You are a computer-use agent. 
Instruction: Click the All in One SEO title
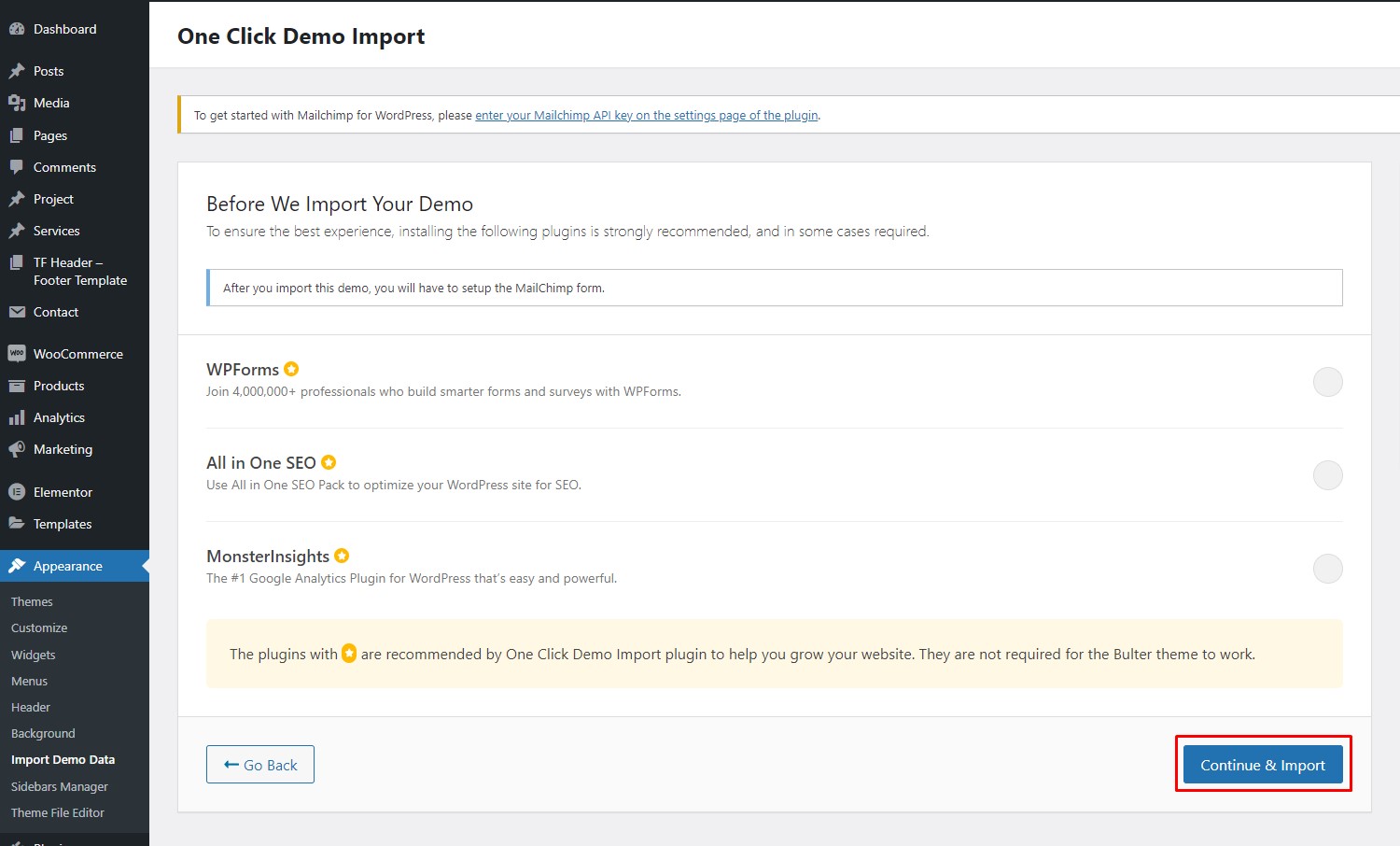261,463
